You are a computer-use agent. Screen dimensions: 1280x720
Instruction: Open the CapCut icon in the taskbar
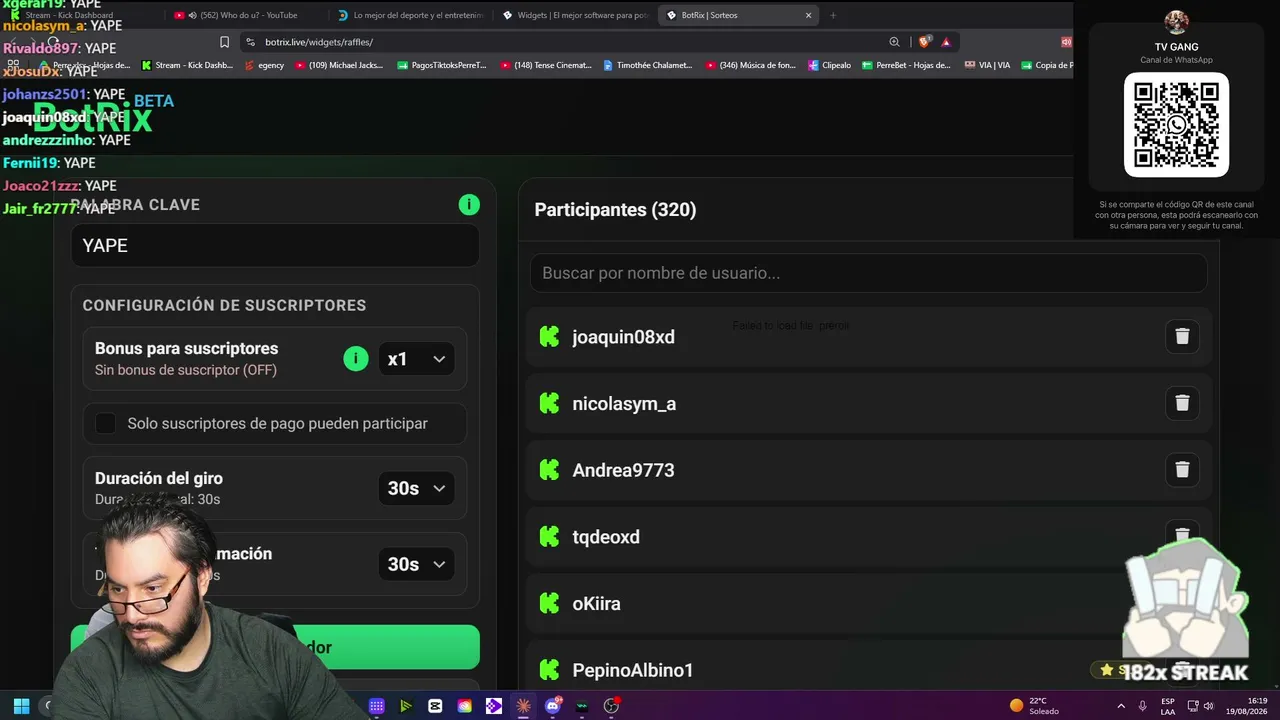pyautogui.click(x=435, y=706)
